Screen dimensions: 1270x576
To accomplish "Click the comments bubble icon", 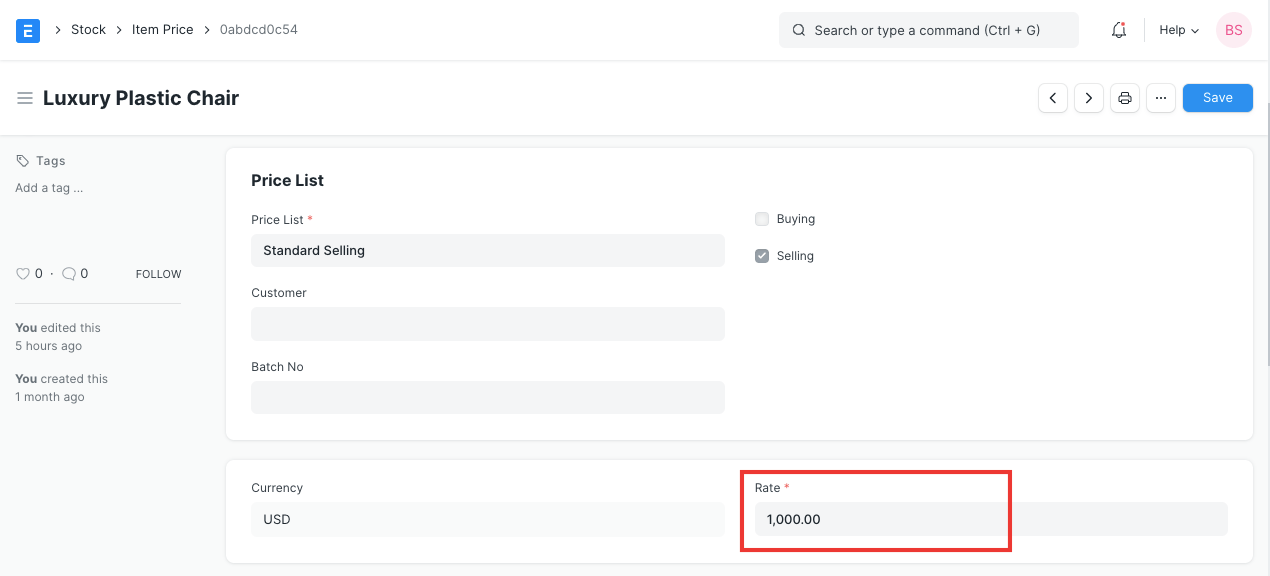I will click(x=68, y=273).
